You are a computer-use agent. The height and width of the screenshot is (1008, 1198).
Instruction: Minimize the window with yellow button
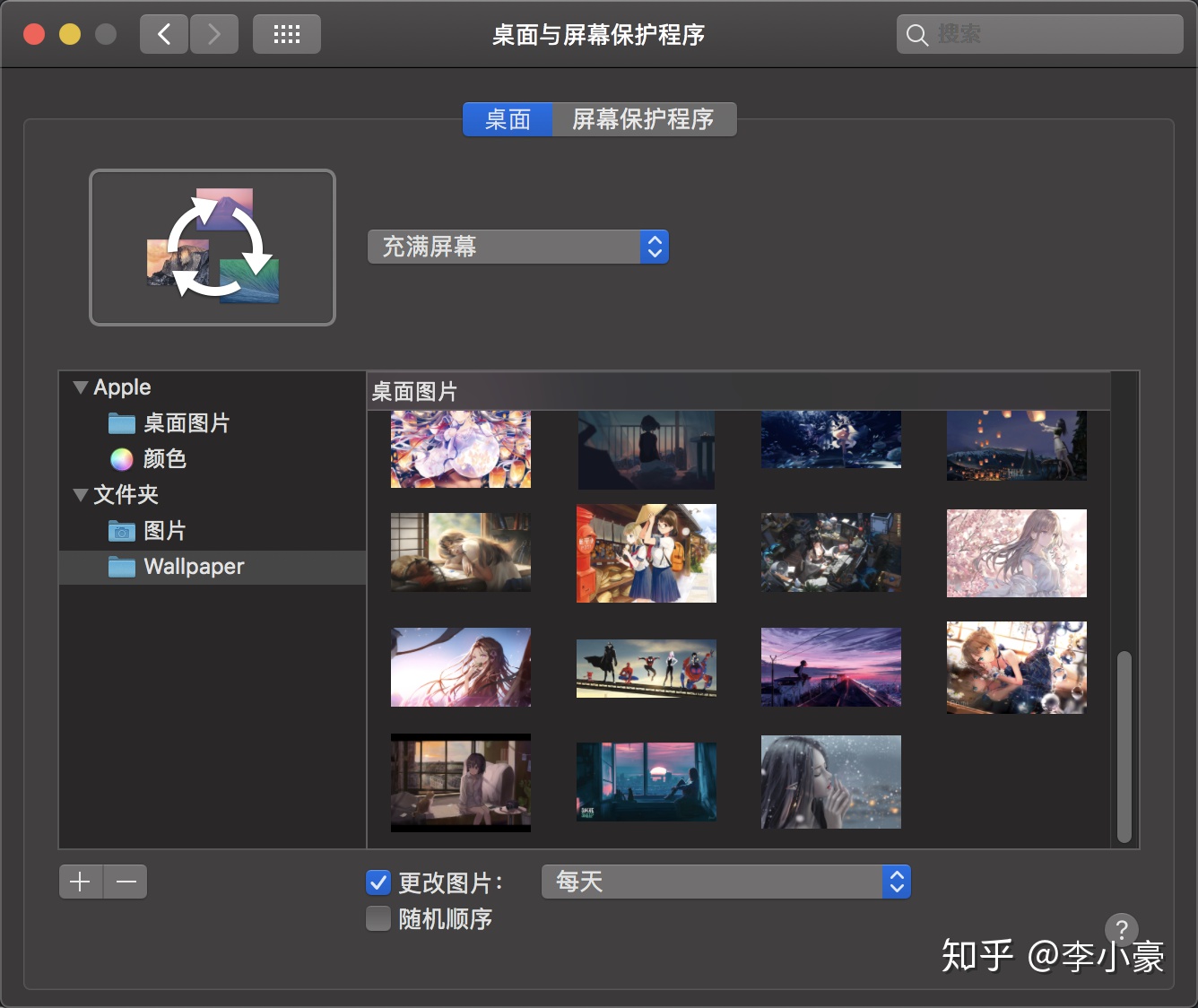click(x=70, y=34)
